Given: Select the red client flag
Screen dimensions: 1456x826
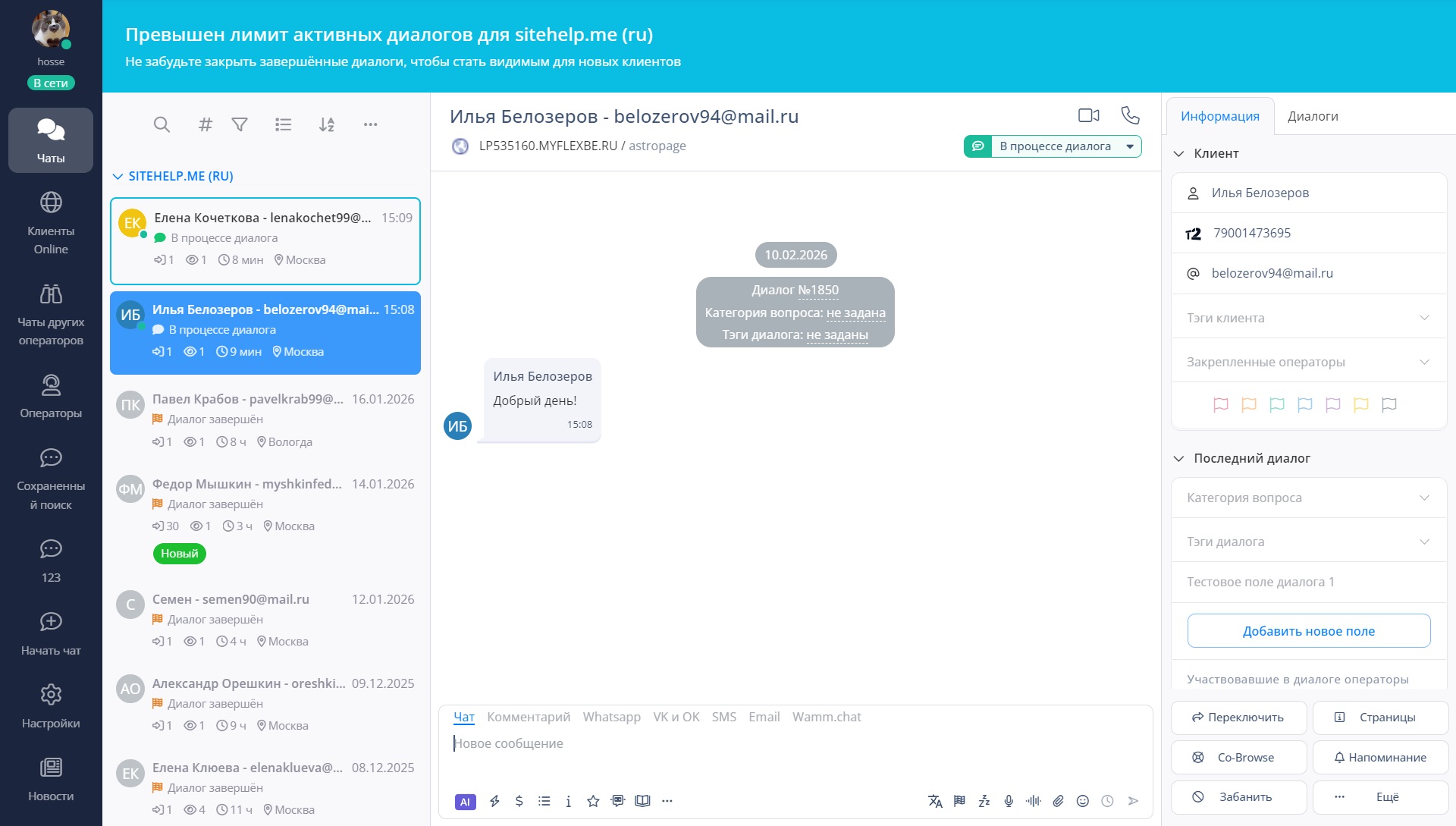Looking at the screenshot, I should pos(1220,405).
